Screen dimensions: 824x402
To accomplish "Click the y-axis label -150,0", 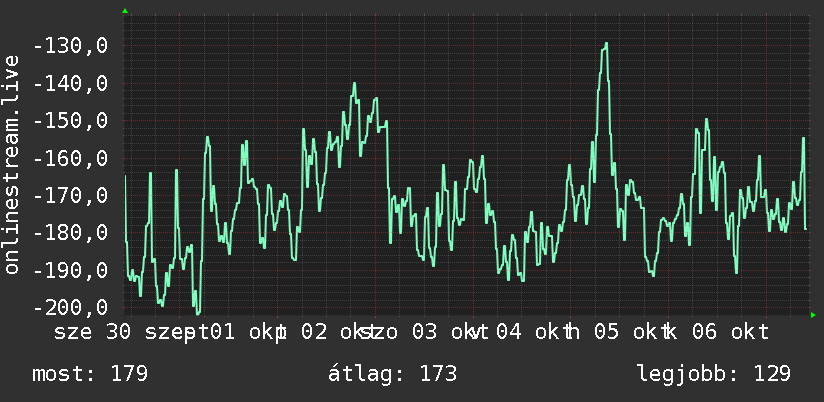I will point(70,121).
